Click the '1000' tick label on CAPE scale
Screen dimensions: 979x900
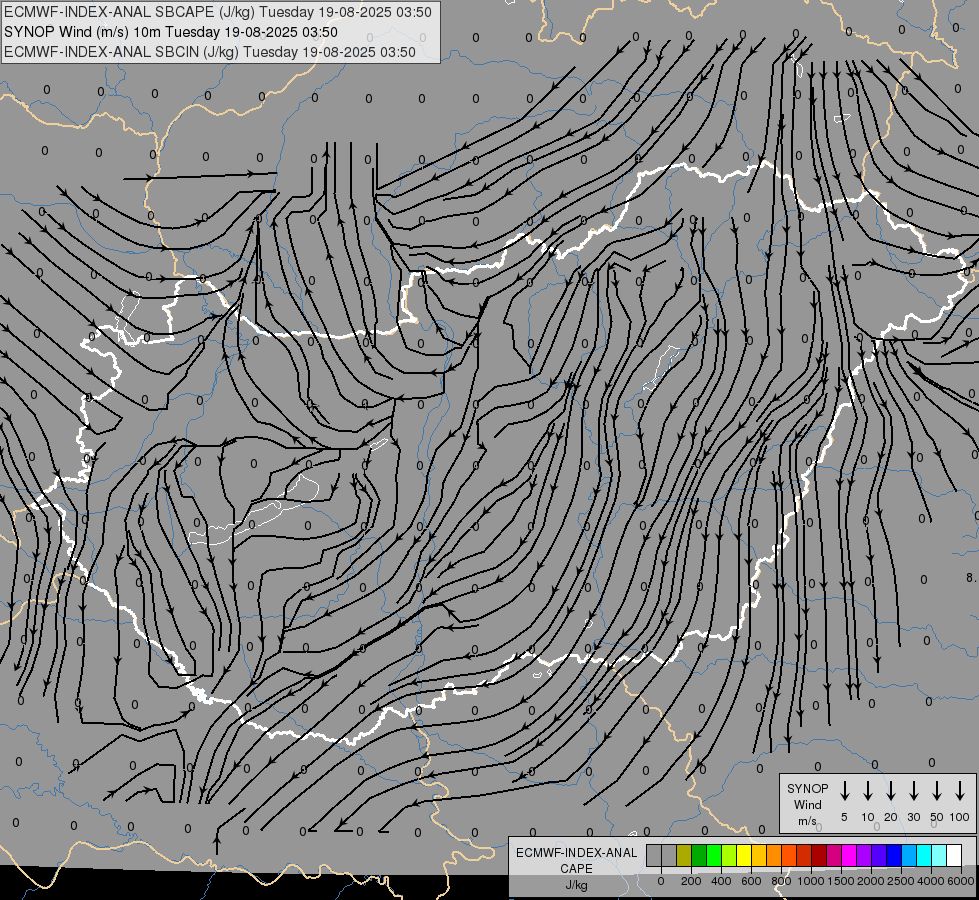(811, 881)
